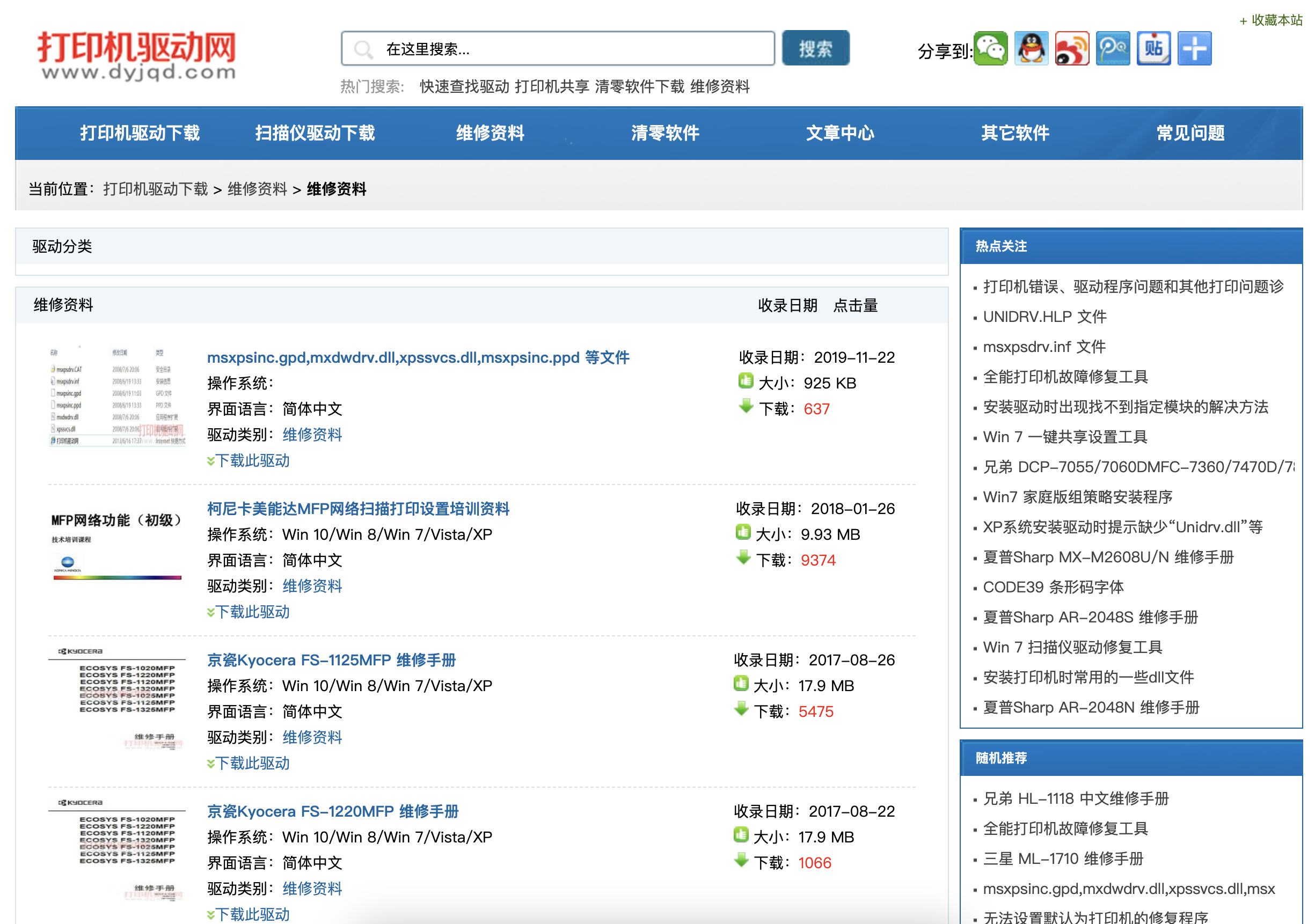This screenshot has width=1315, height=924.
Task: Open 打印机错误、驱动程序问题 sidebar link
Action: point(1134,286)
